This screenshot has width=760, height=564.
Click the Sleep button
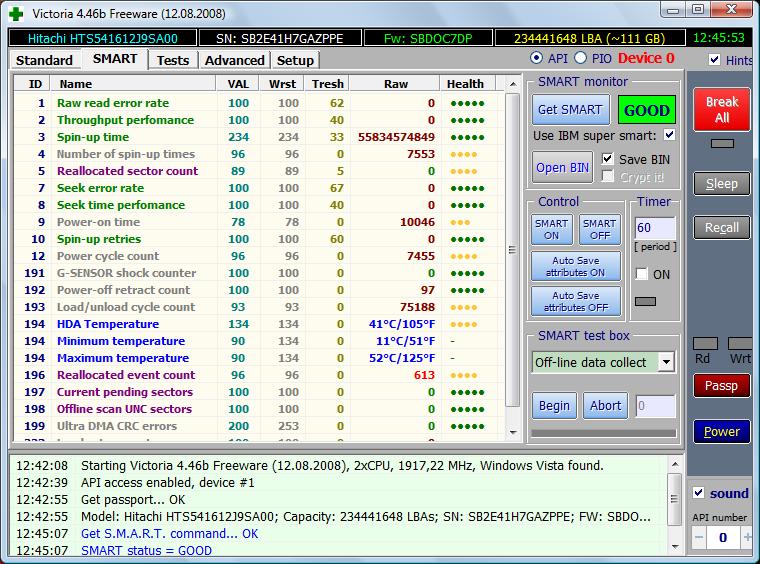(x=722, y=184)
